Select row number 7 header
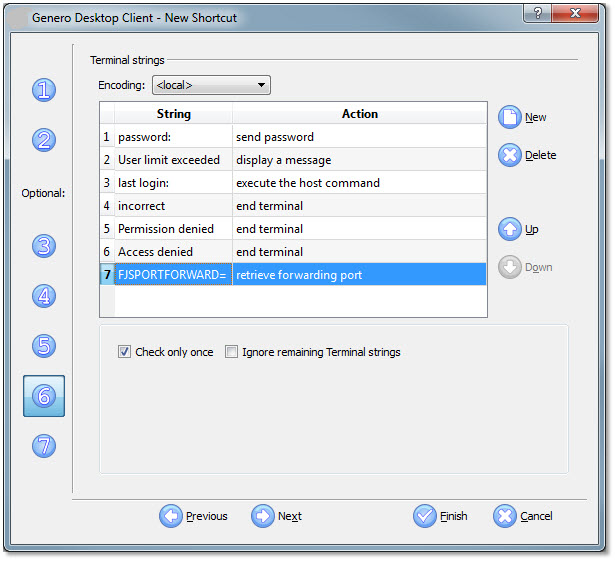Image resolution: width=615 pixels, height=561 pixels. click(x=107, y=274)
